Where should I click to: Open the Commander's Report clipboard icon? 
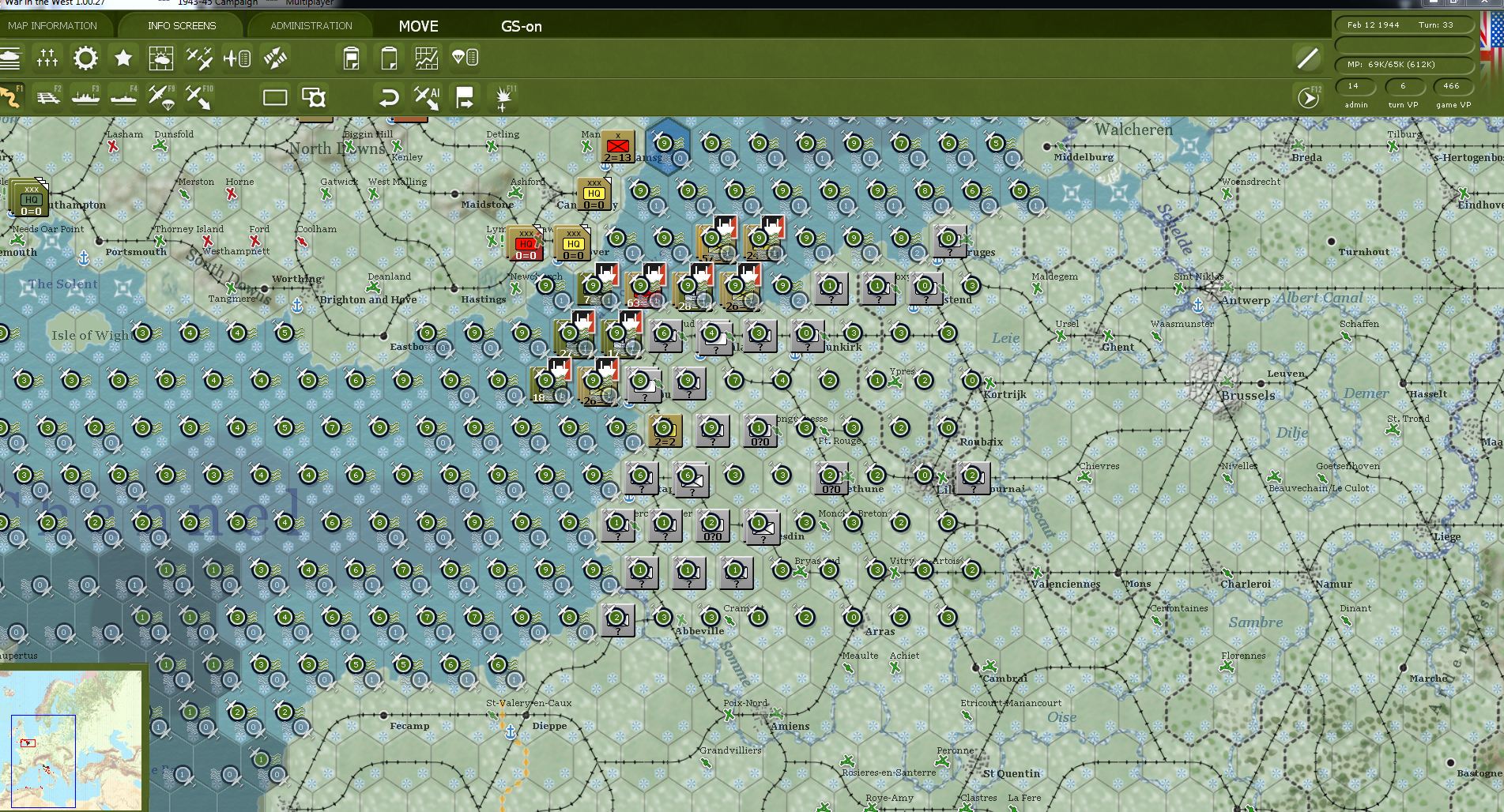(x=351, y=58)
